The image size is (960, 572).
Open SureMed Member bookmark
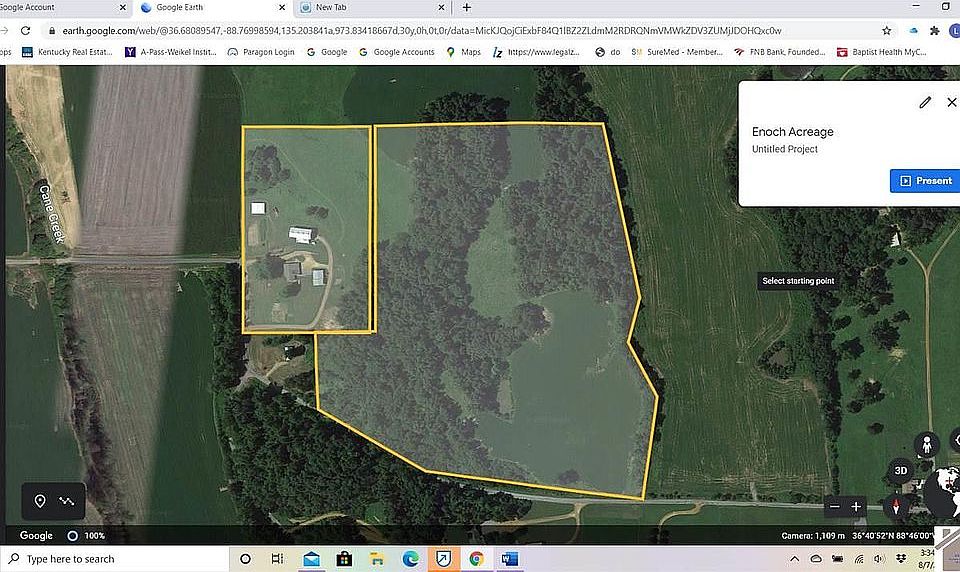pos(677,52)
